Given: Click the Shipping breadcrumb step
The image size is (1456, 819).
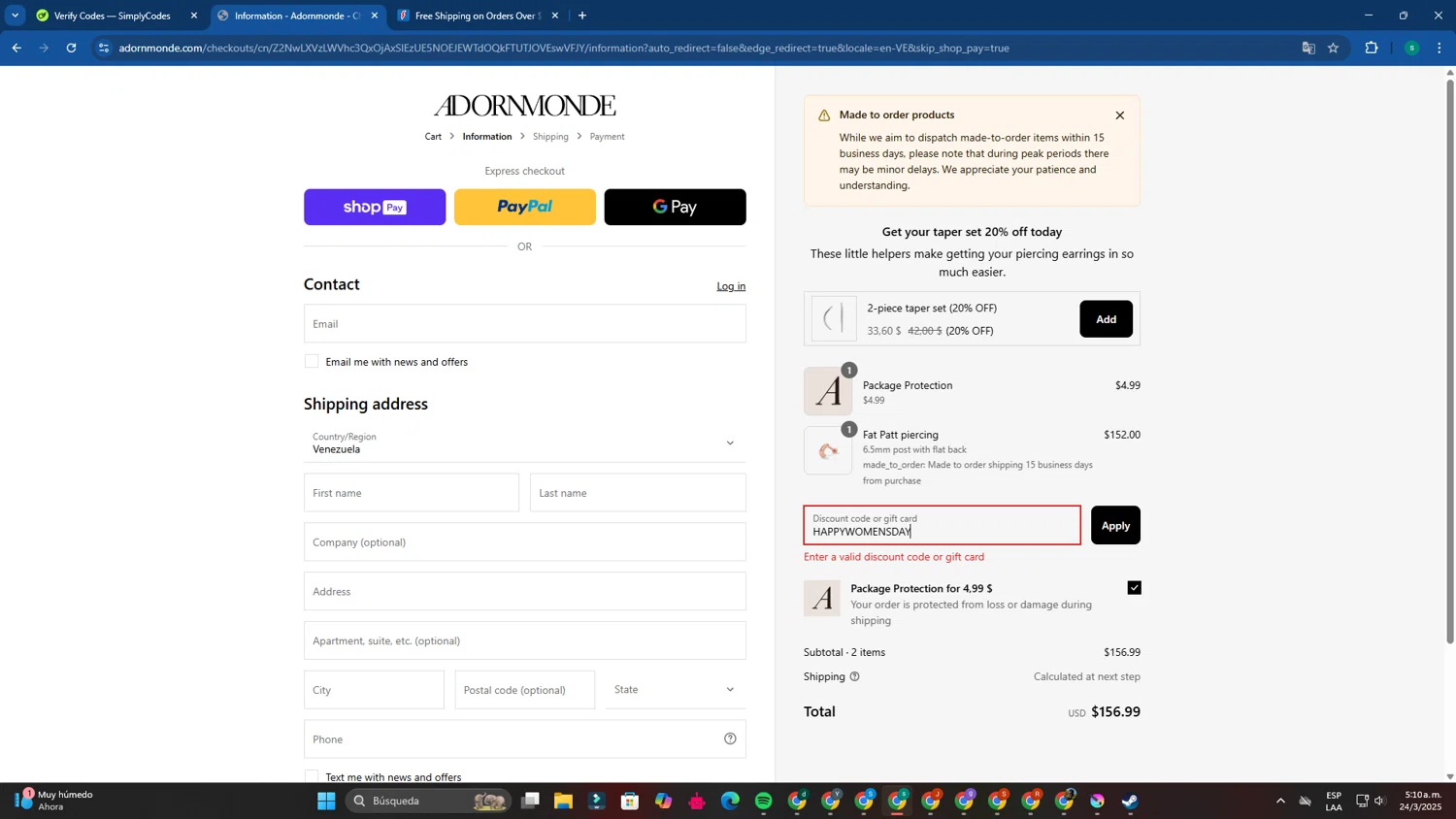Looking at the screenshot, I should coord(550,137).
